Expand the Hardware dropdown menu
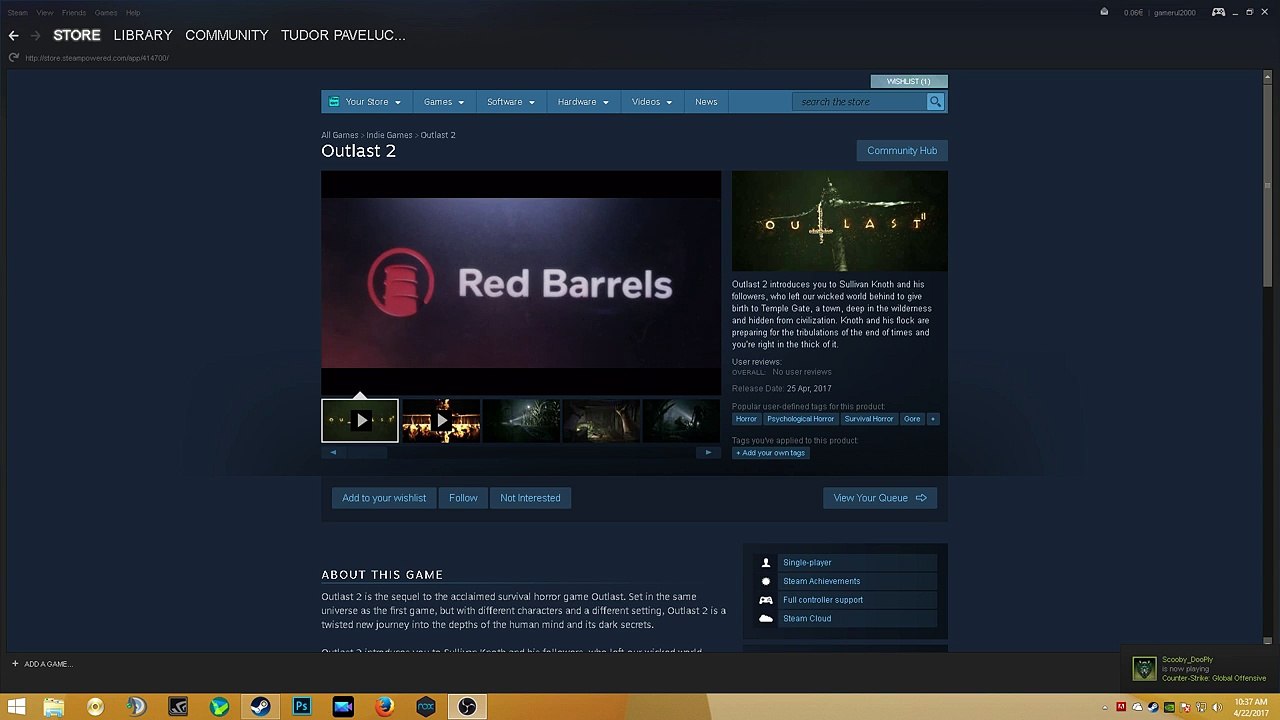The width and height of the screenshot is (1280, 720). coord(582,102)
